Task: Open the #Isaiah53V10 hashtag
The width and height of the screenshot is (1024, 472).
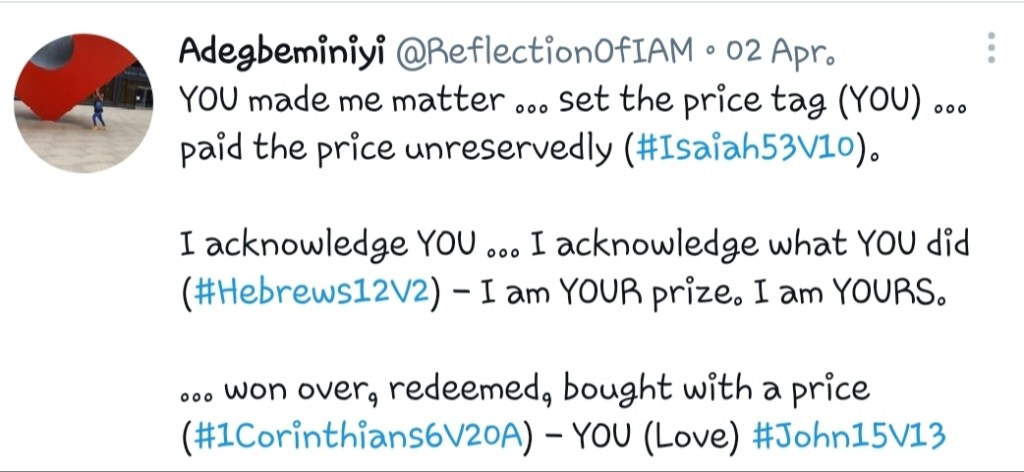Action: coord(745,150)
